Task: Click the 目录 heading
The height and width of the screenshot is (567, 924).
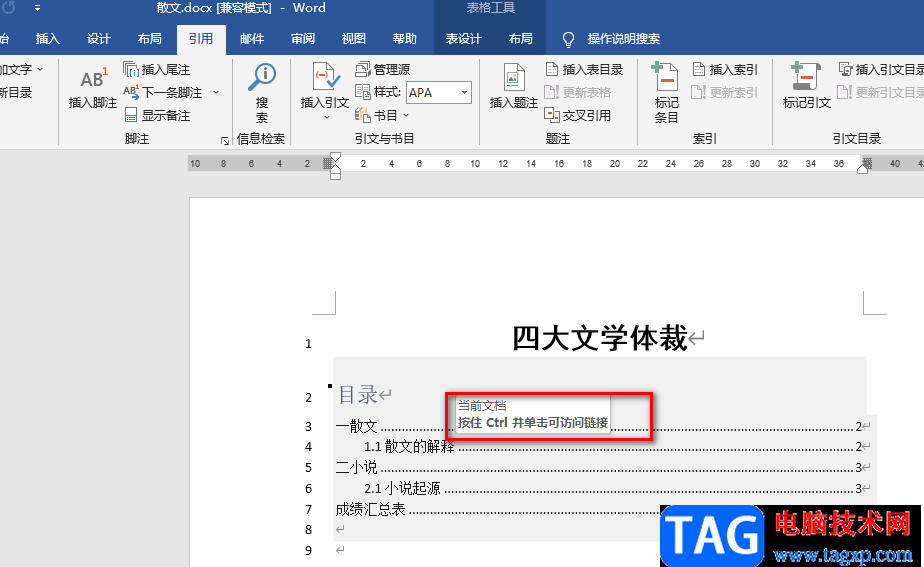Action: [358, 394]
